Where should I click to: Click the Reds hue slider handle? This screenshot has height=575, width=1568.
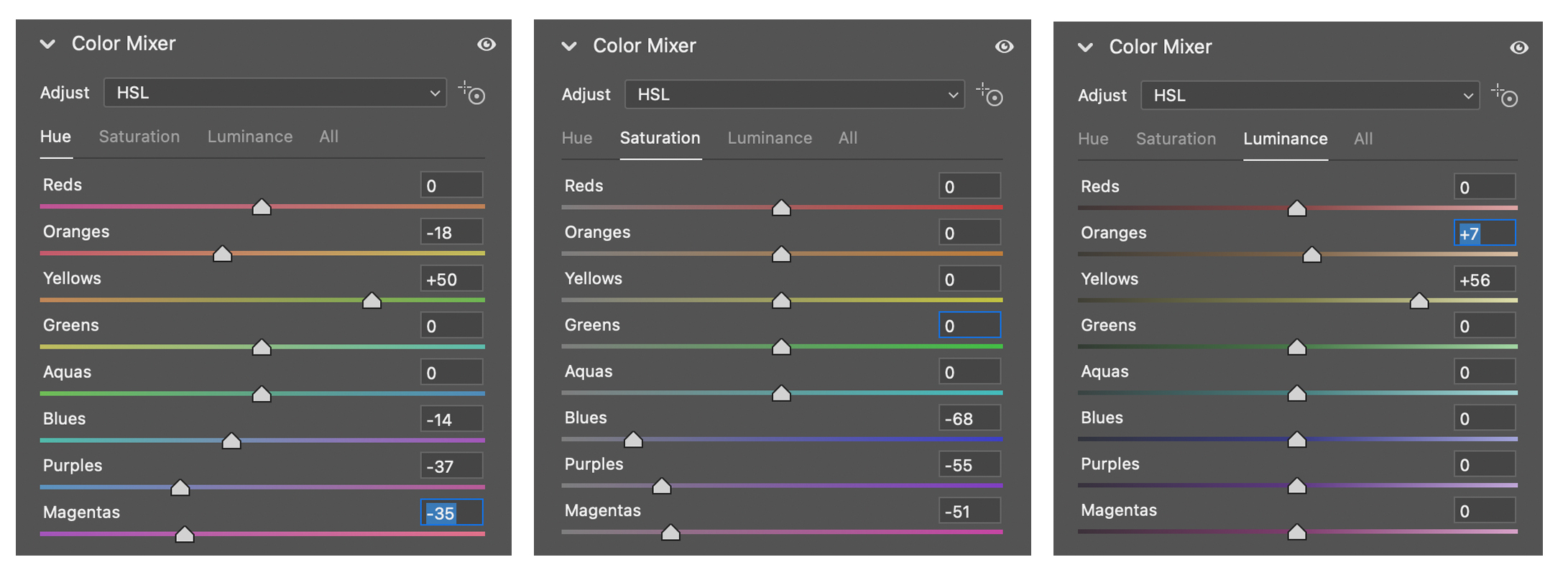pos(262,207)
